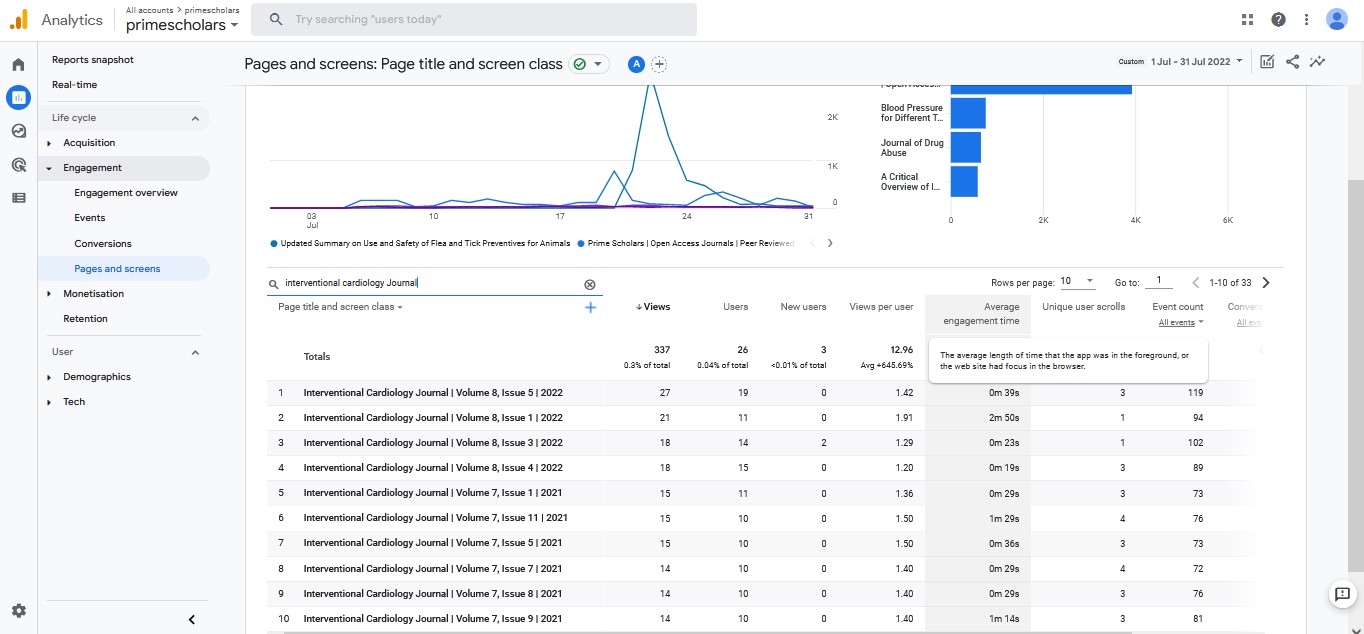Clear the table search filter

click(589, 284)
